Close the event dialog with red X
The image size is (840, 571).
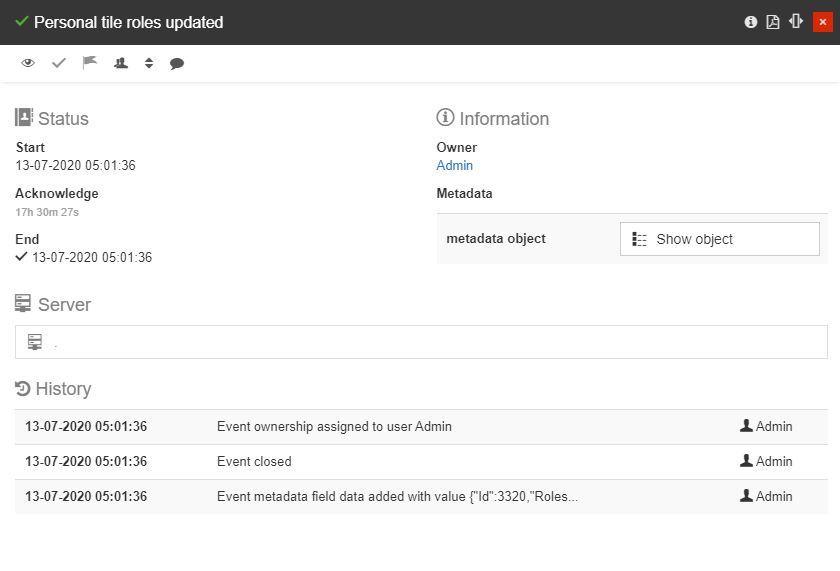pos(822,22)
